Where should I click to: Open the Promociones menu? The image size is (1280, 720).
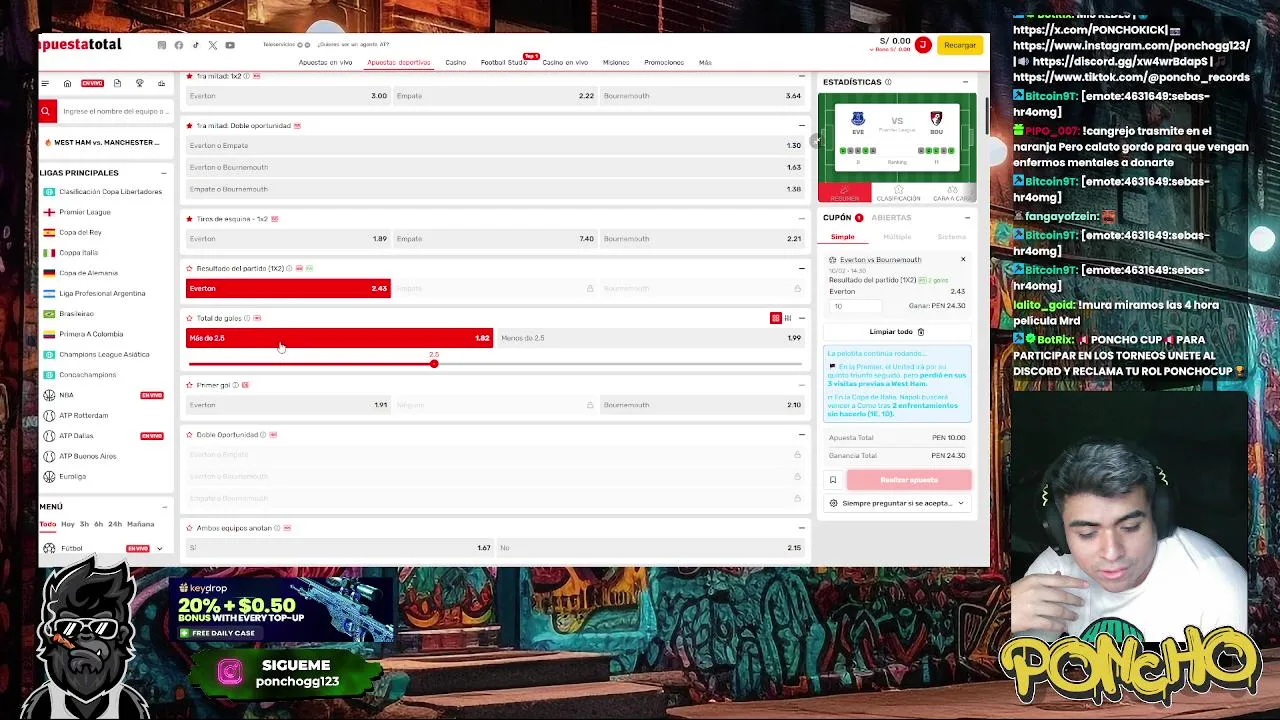point(664,62)
